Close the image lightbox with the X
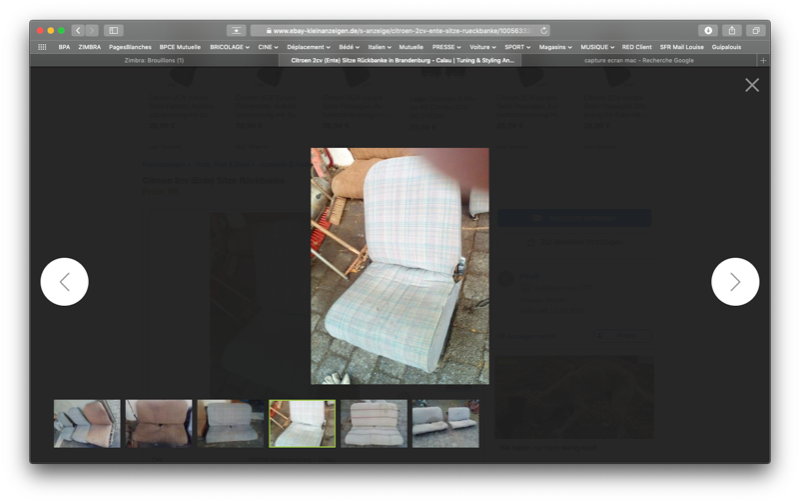Image resolution: width=800 pixels, height=503 pixels. point(752,85)
